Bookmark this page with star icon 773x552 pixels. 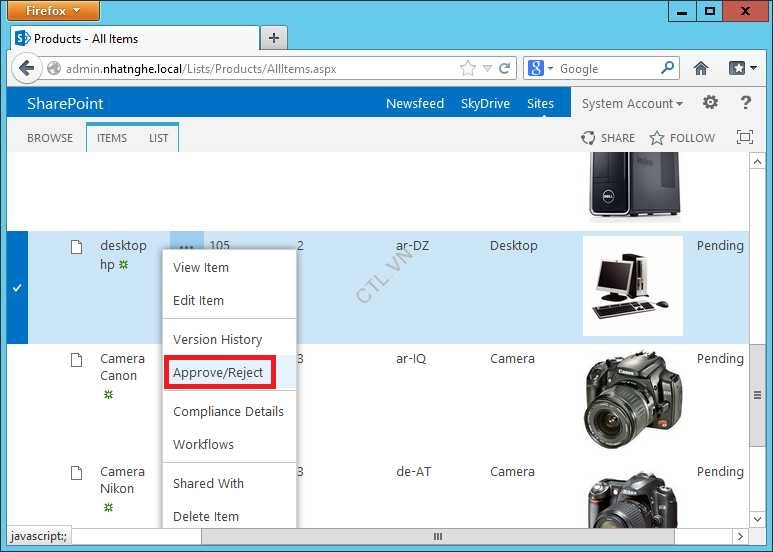pos(468,69)
